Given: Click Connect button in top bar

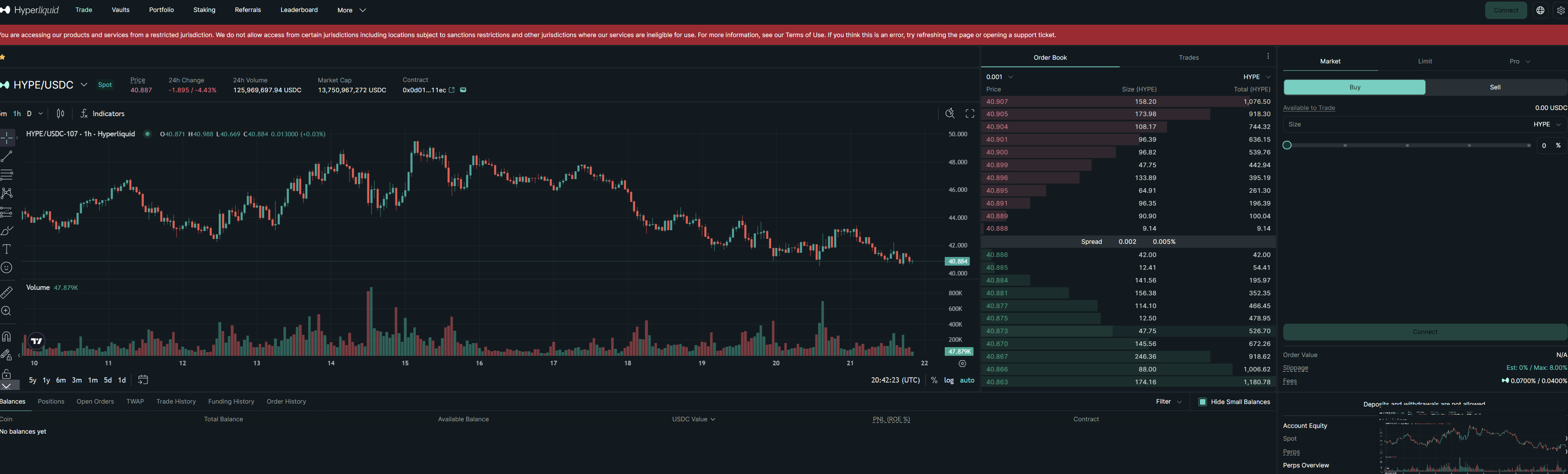Looking at the screenshot, I should pyautogui.click(x=1505, y=10).
